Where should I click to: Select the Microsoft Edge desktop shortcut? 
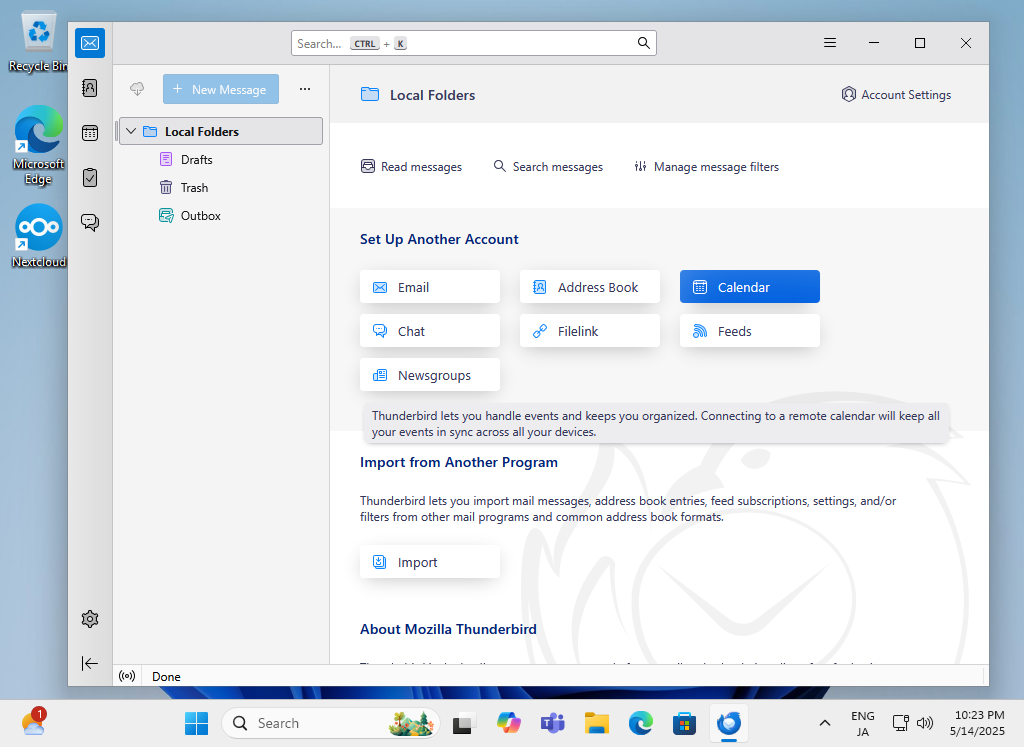[39, 145]
